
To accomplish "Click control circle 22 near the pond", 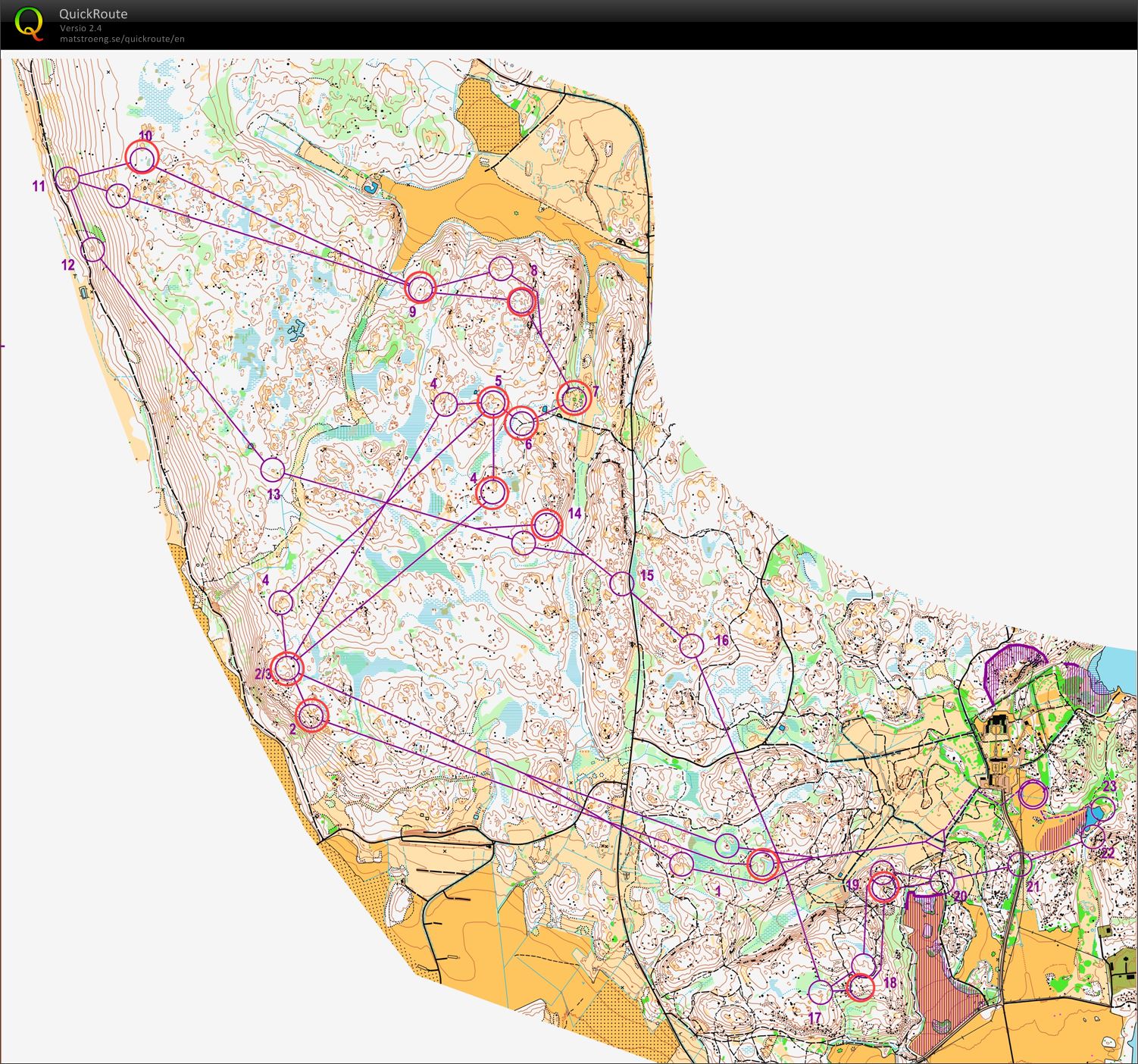I will pos(1093,837).
